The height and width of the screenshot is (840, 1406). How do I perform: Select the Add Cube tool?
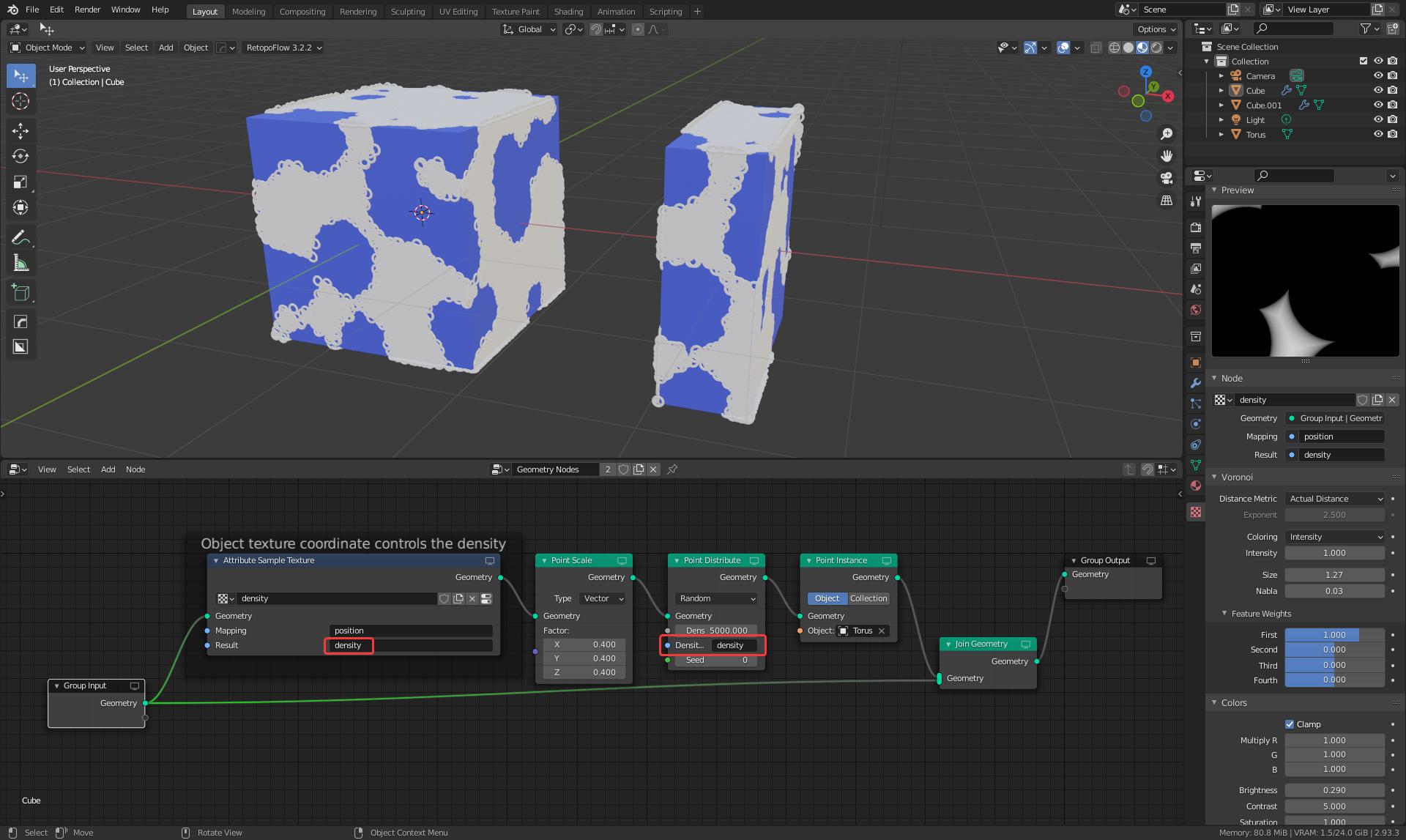coord(21,293)
